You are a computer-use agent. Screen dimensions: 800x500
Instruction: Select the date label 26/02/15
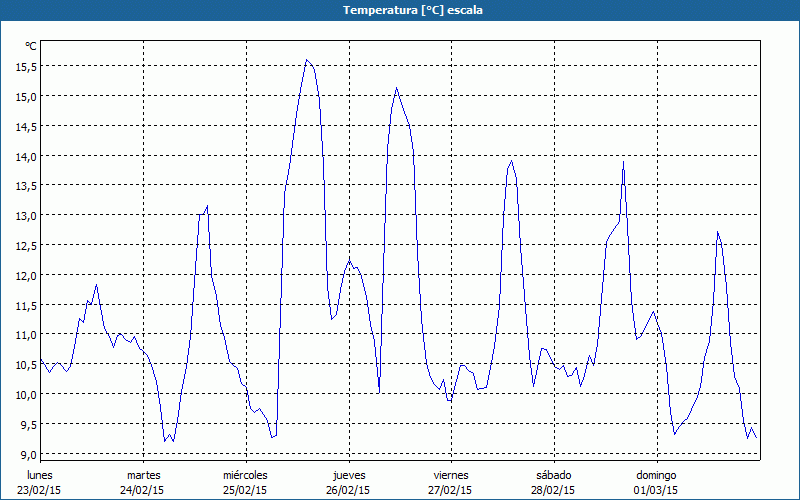pos(349,490)
